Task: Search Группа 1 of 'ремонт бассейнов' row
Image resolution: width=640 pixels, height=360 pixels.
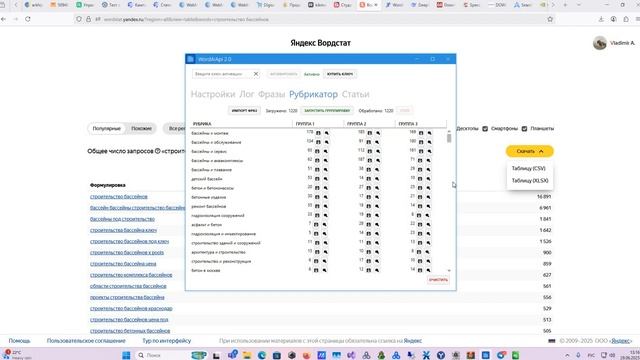Action: (325, 206)
